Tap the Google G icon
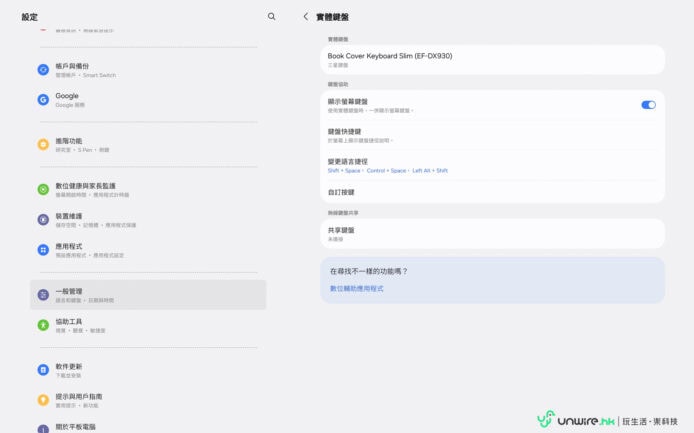 click(x=43, y=100)
